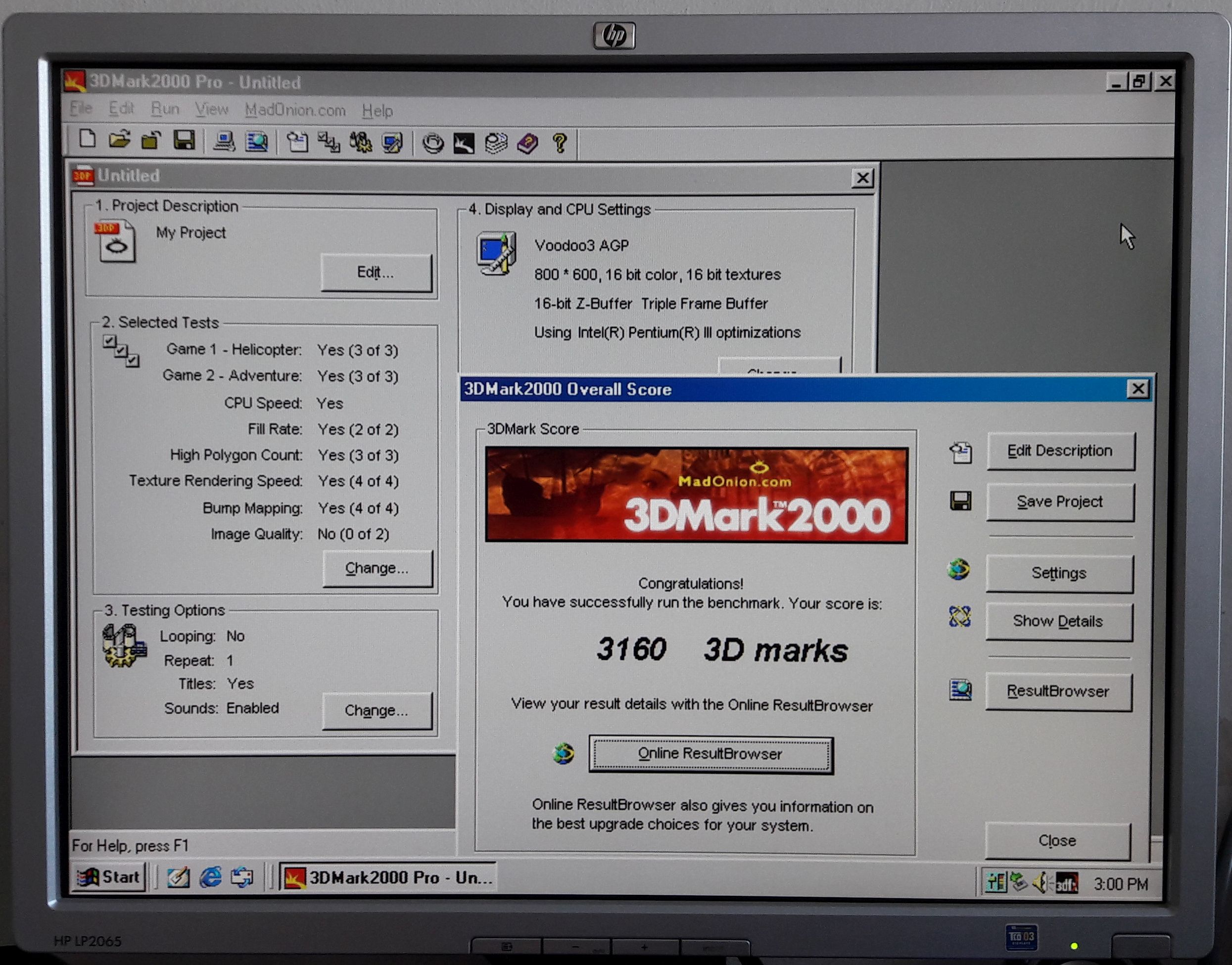Screen dimensions: 1232x965
Task: Click the project description toolbar icon
Action: (x=297, y=142)
